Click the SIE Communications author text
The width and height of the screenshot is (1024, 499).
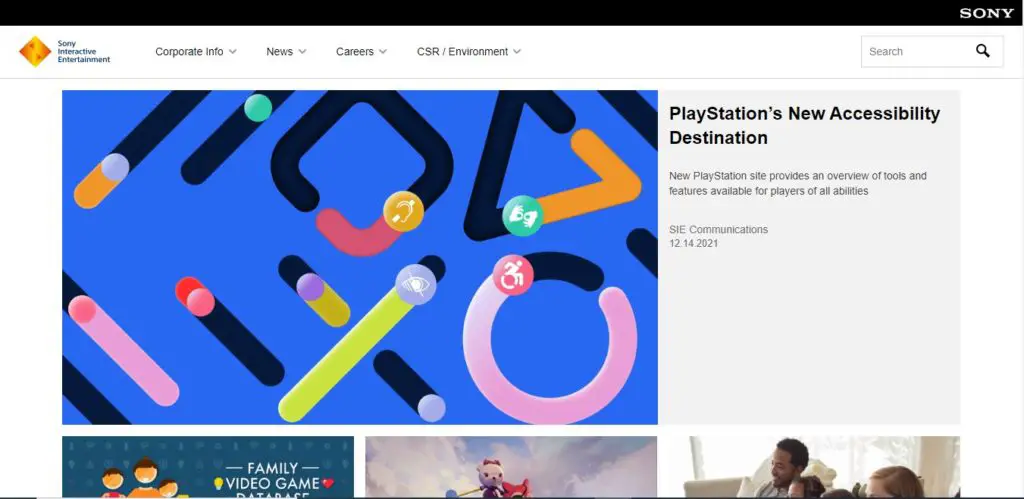tap(718, 229)
